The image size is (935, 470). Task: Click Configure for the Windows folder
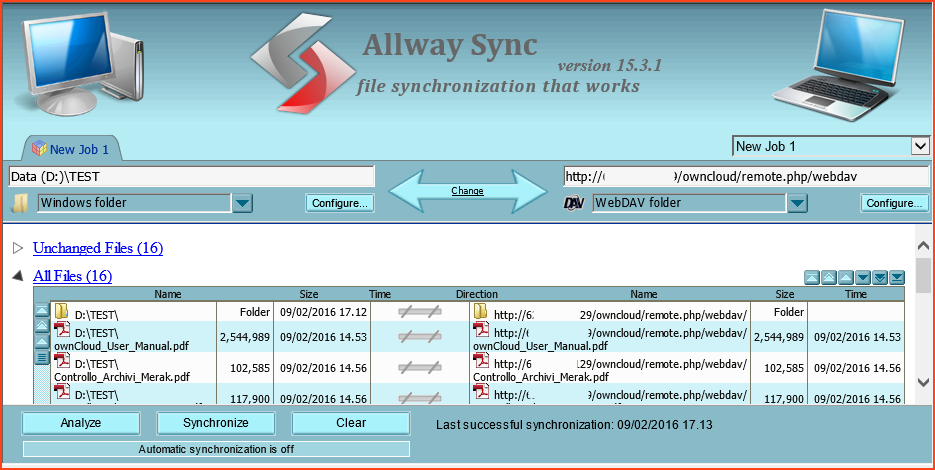tap(340, 203)
